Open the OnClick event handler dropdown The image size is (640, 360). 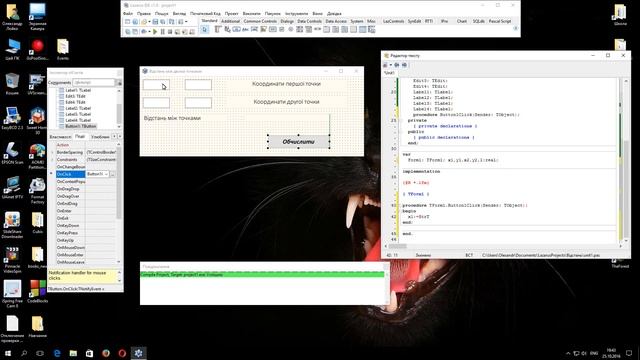(x=107, y=174)
